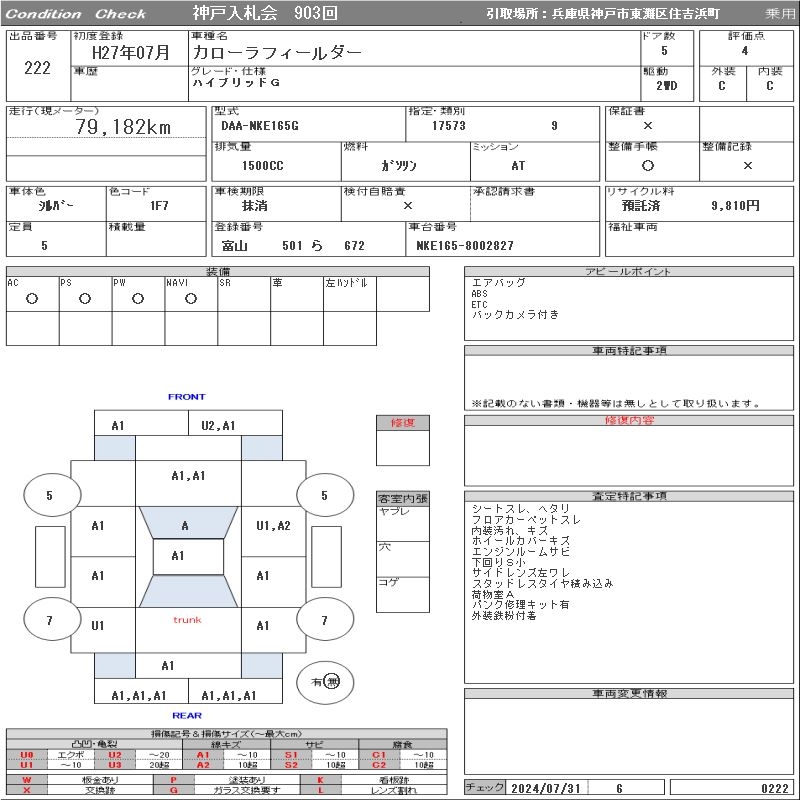Click the circle mark under 'NAVI'
The width and height of the screenshot is (800, 800).
(x=191, y=299)
